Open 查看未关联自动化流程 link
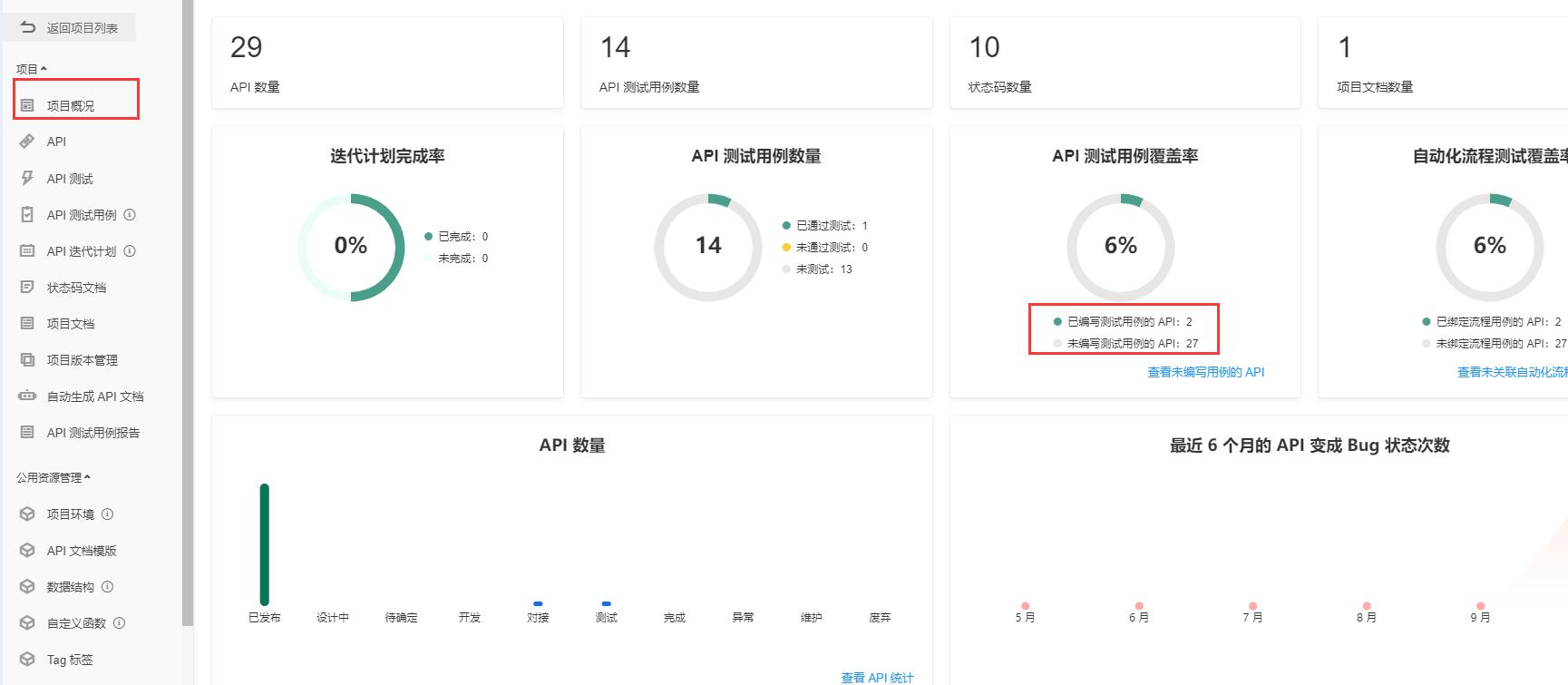This screenshot has height=685, width=1568. pyautogui.click(x=1512, y=372)
